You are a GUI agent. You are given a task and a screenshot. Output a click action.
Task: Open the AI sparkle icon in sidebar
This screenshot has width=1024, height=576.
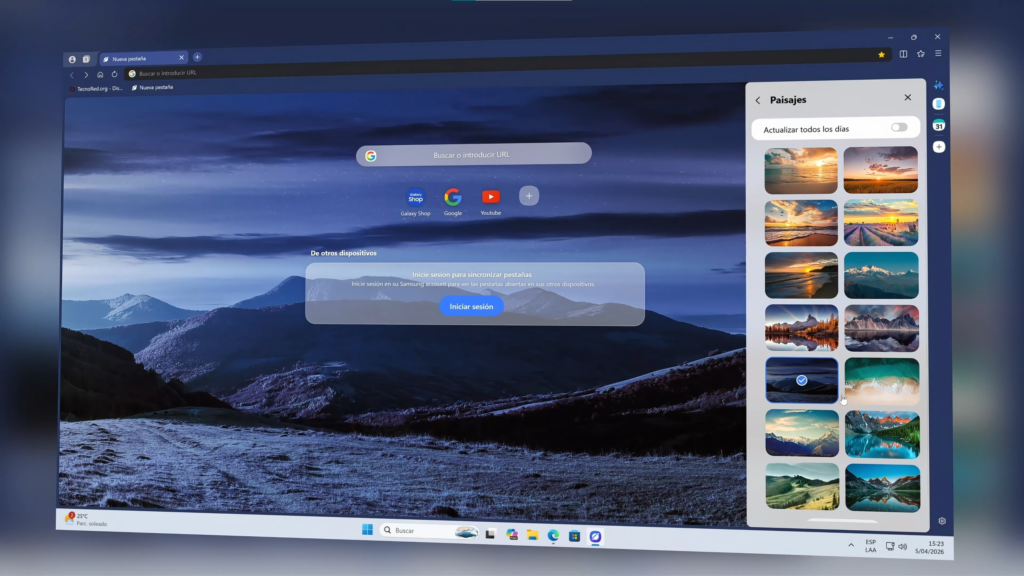coord(939,85)
